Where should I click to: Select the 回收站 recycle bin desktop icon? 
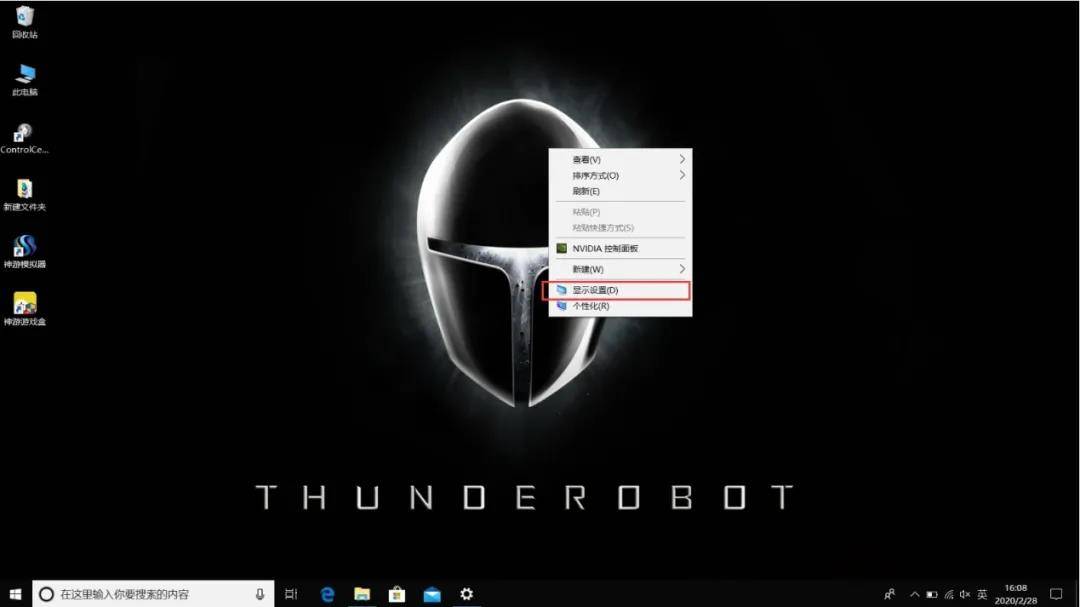tap(25, 18)
